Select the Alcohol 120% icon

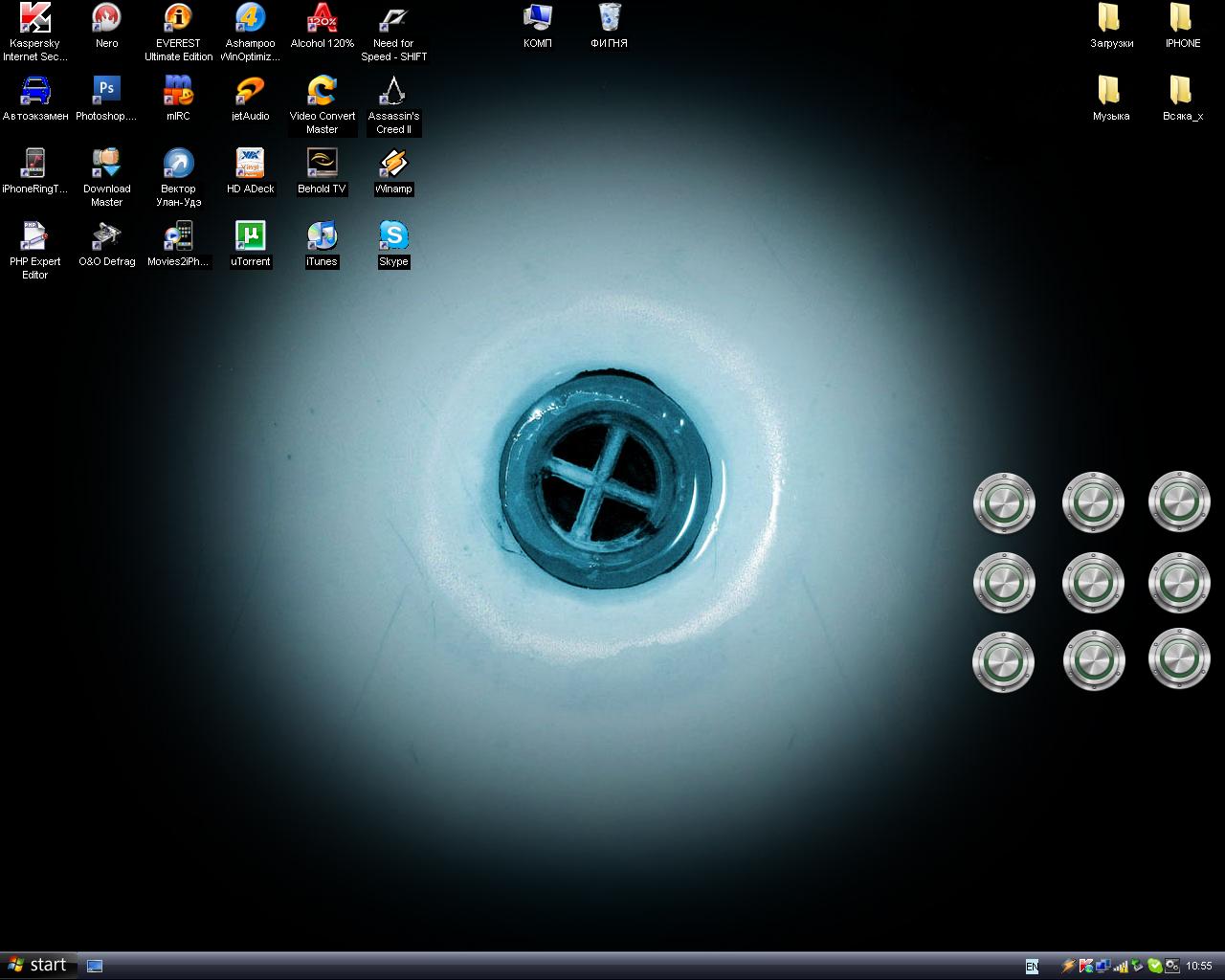(x=322, y=19)
